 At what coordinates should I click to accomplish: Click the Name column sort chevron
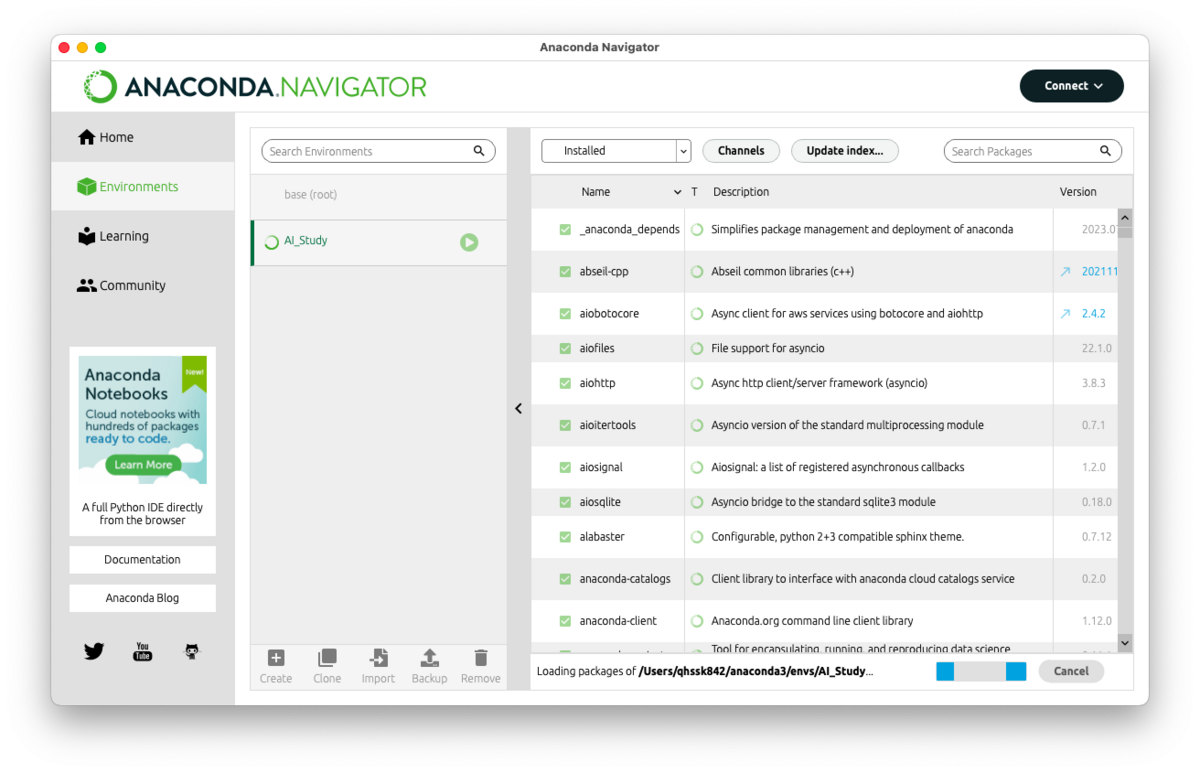677,192
